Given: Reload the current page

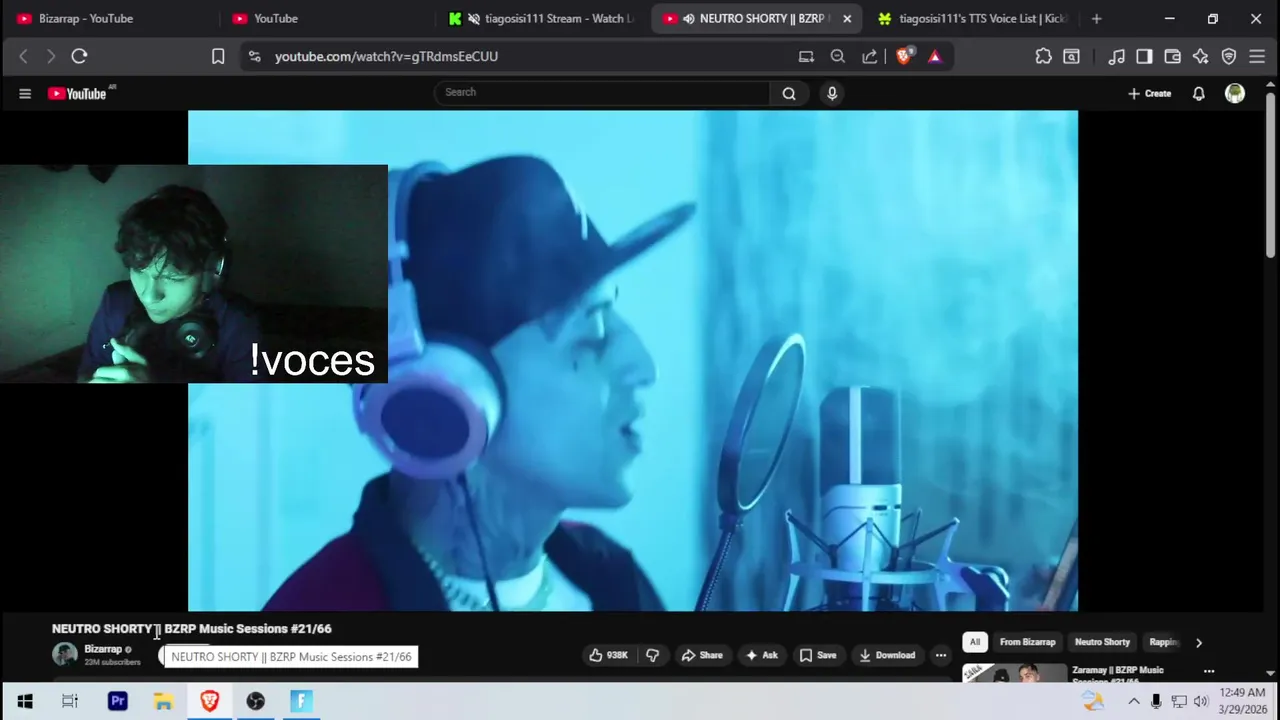Looking at the screenshot, I should coord(79,57).
